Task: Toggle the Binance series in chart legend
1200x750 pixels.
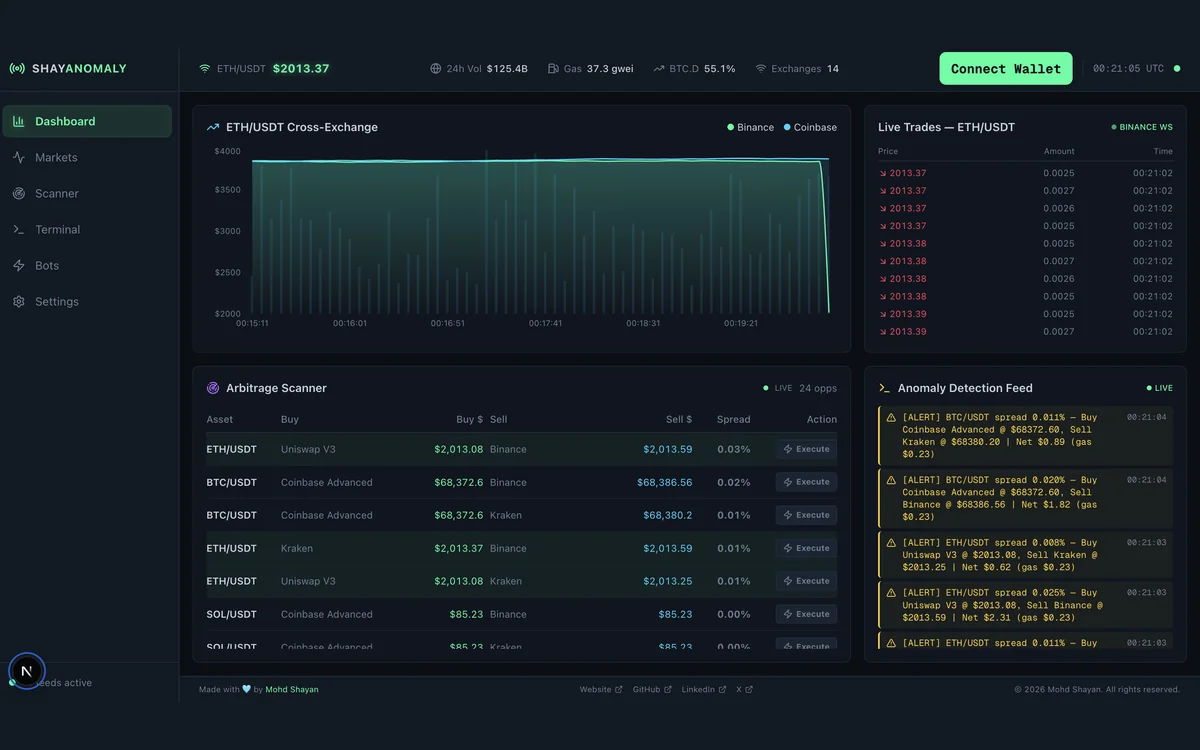Action: (750, 127)
